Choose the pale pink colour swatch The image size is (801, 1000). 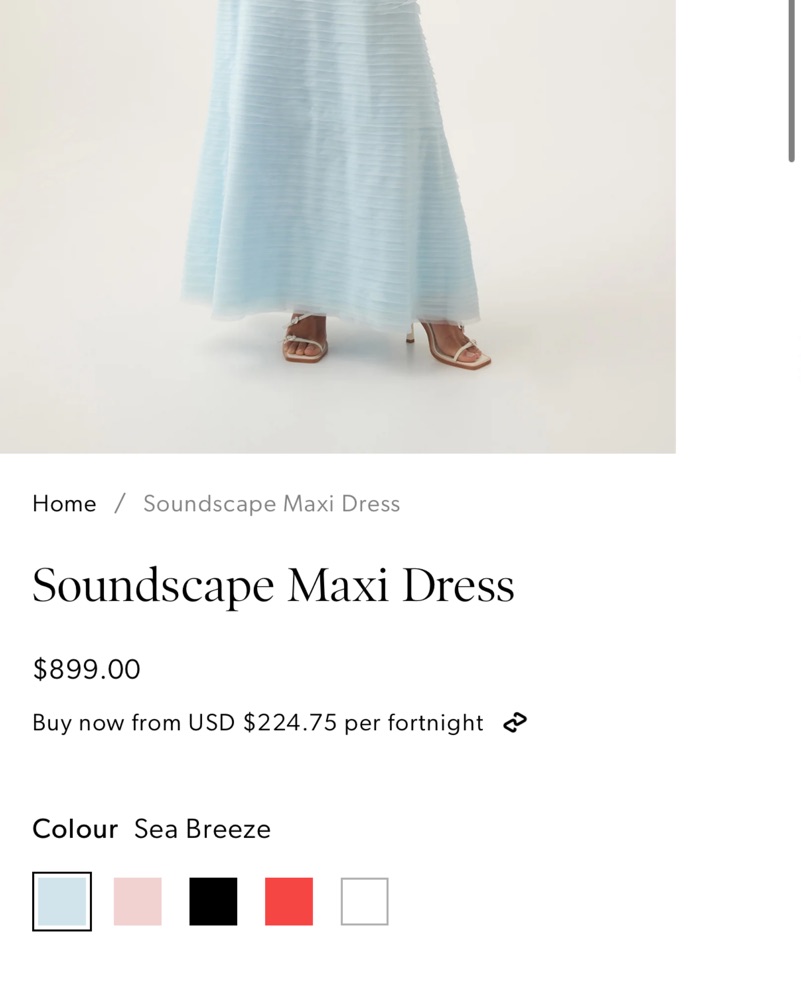click(138, 901)
